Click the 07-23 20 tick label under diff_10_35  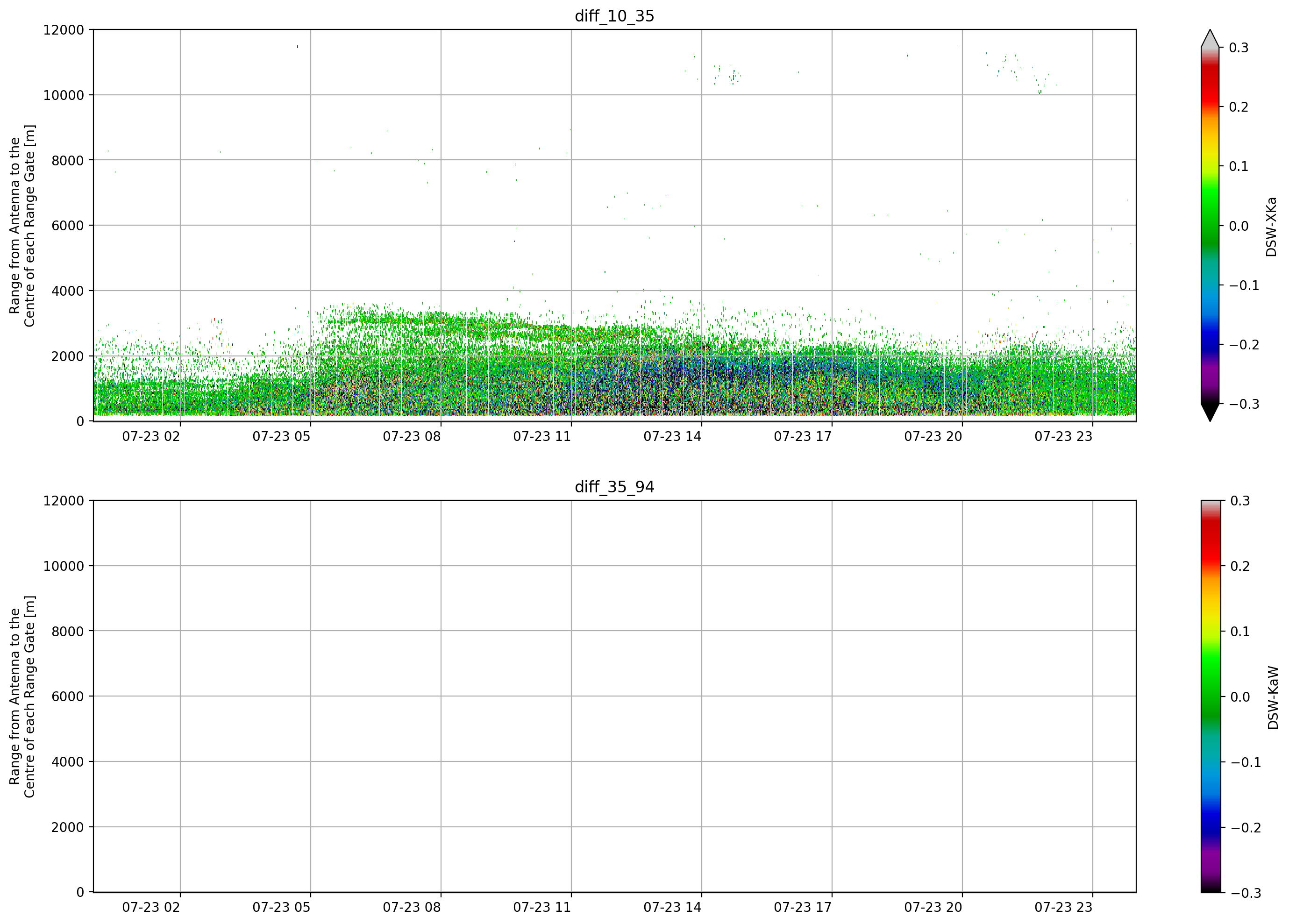(x=933, y=436)
